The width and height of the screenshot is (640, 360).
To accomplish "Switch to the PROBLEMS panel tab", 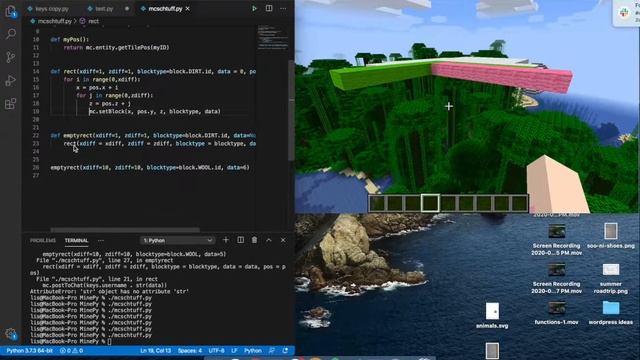I will [x=43, y=240].
